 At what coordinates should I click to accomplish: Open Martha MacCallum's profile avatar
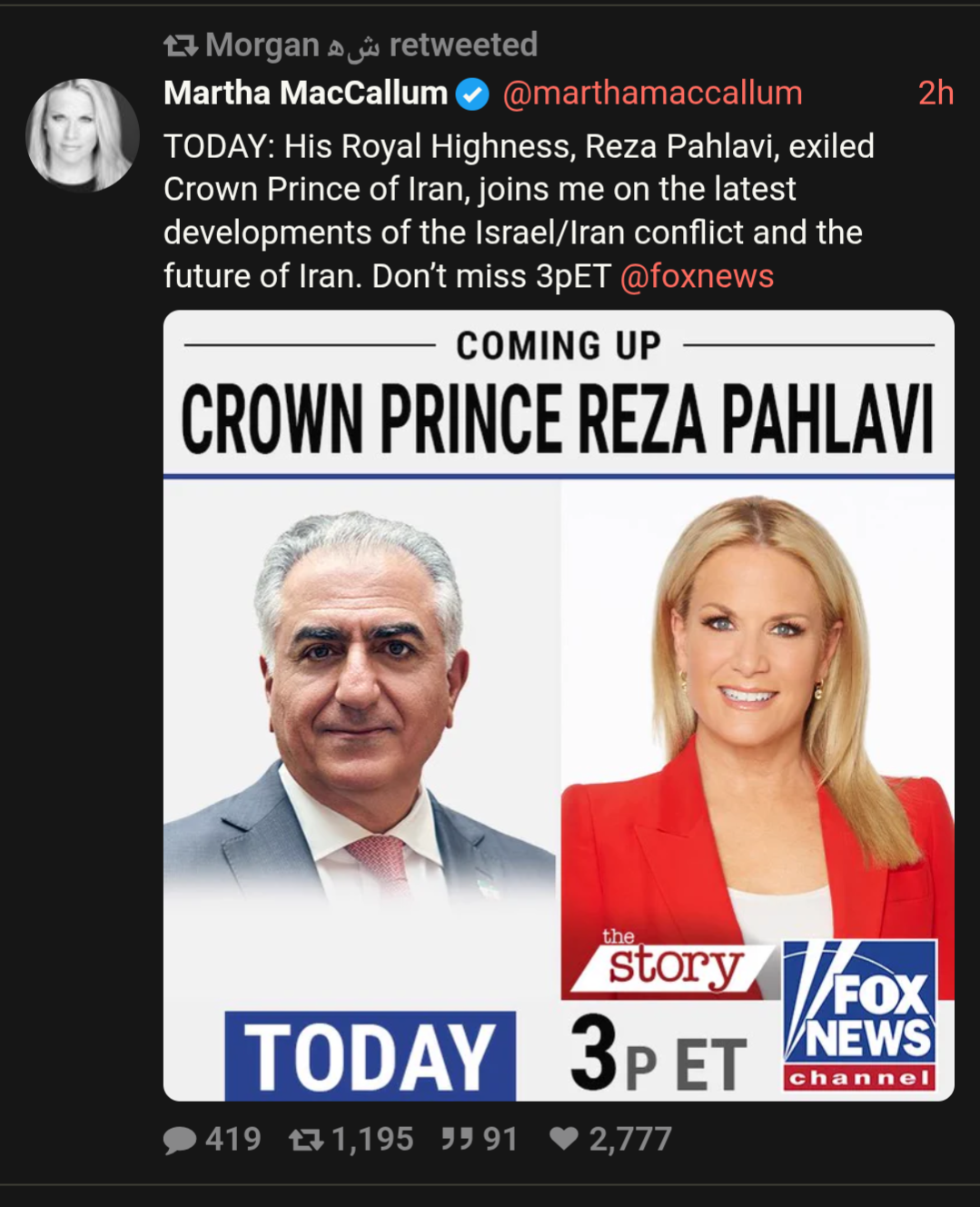[82, 134]
